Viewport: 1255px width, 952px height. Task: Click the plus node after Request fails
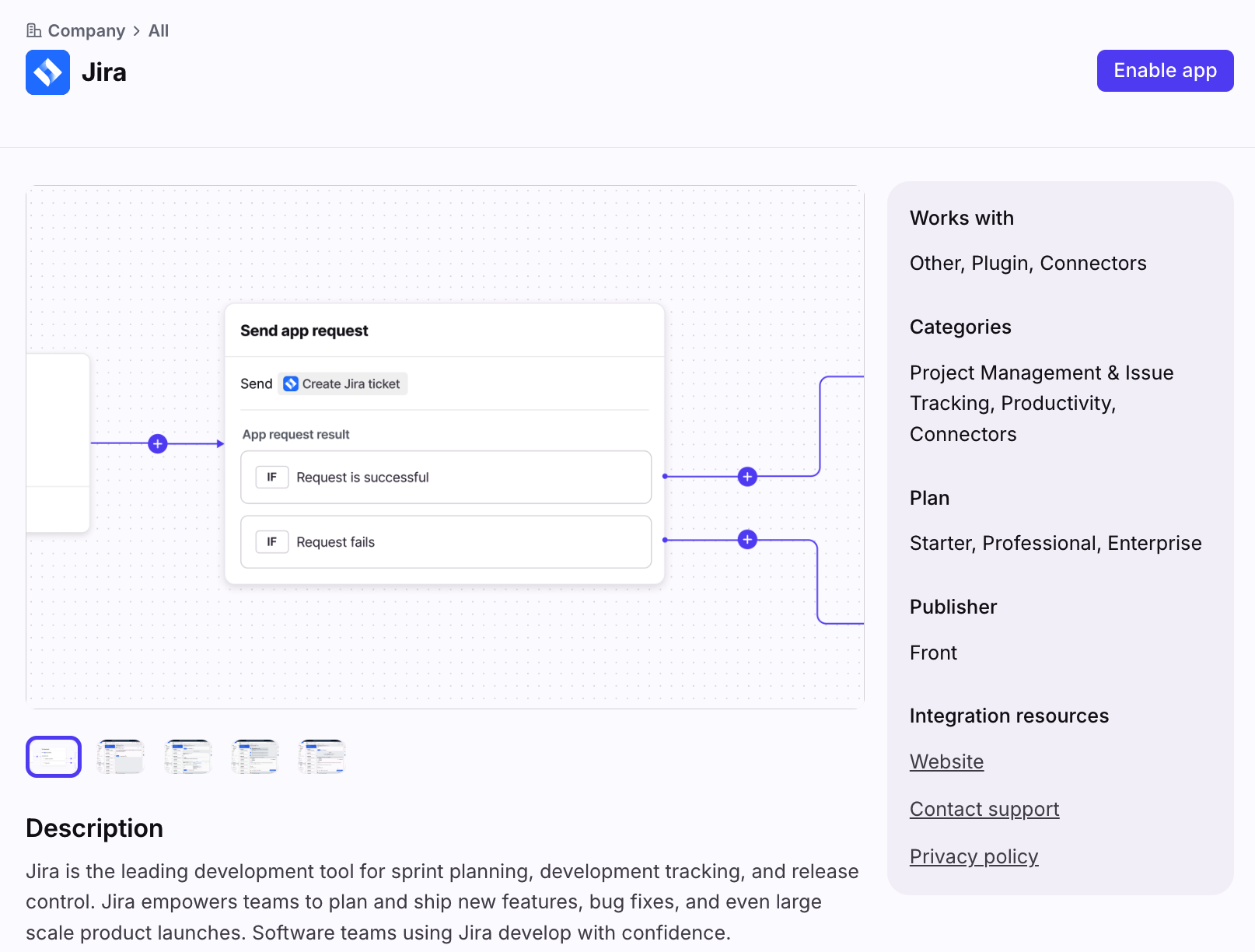pos(747,540)
